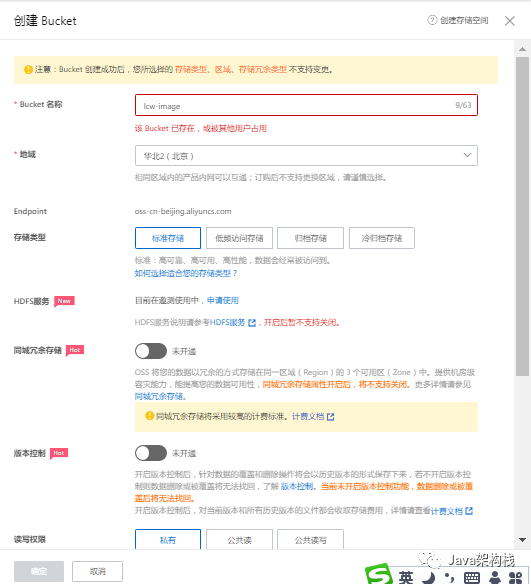The height and width of the screenshot is (584, 531).
Task: Click external link icon beside HDFS服务
Action: click(x=252, y=323)
